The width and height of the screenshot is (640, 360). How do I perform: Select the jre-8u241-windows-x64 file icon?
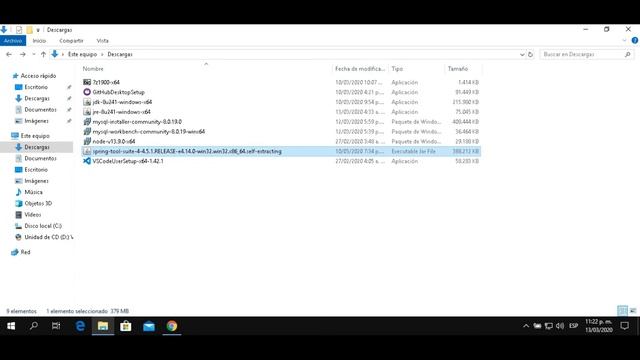(87, 112)
